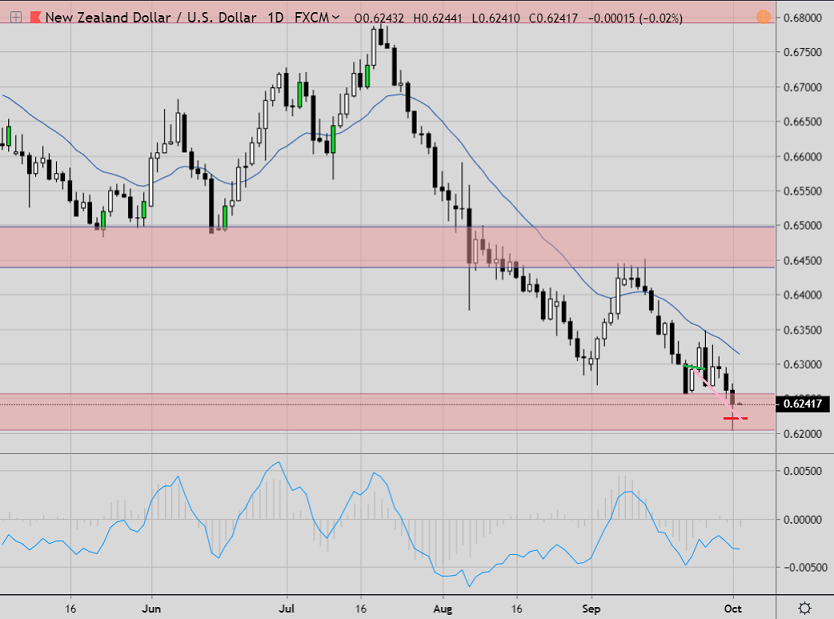This screenshot has height=619, width=834.
Task: Click the 0.64500 price scale label
Action: pos(803,261)
